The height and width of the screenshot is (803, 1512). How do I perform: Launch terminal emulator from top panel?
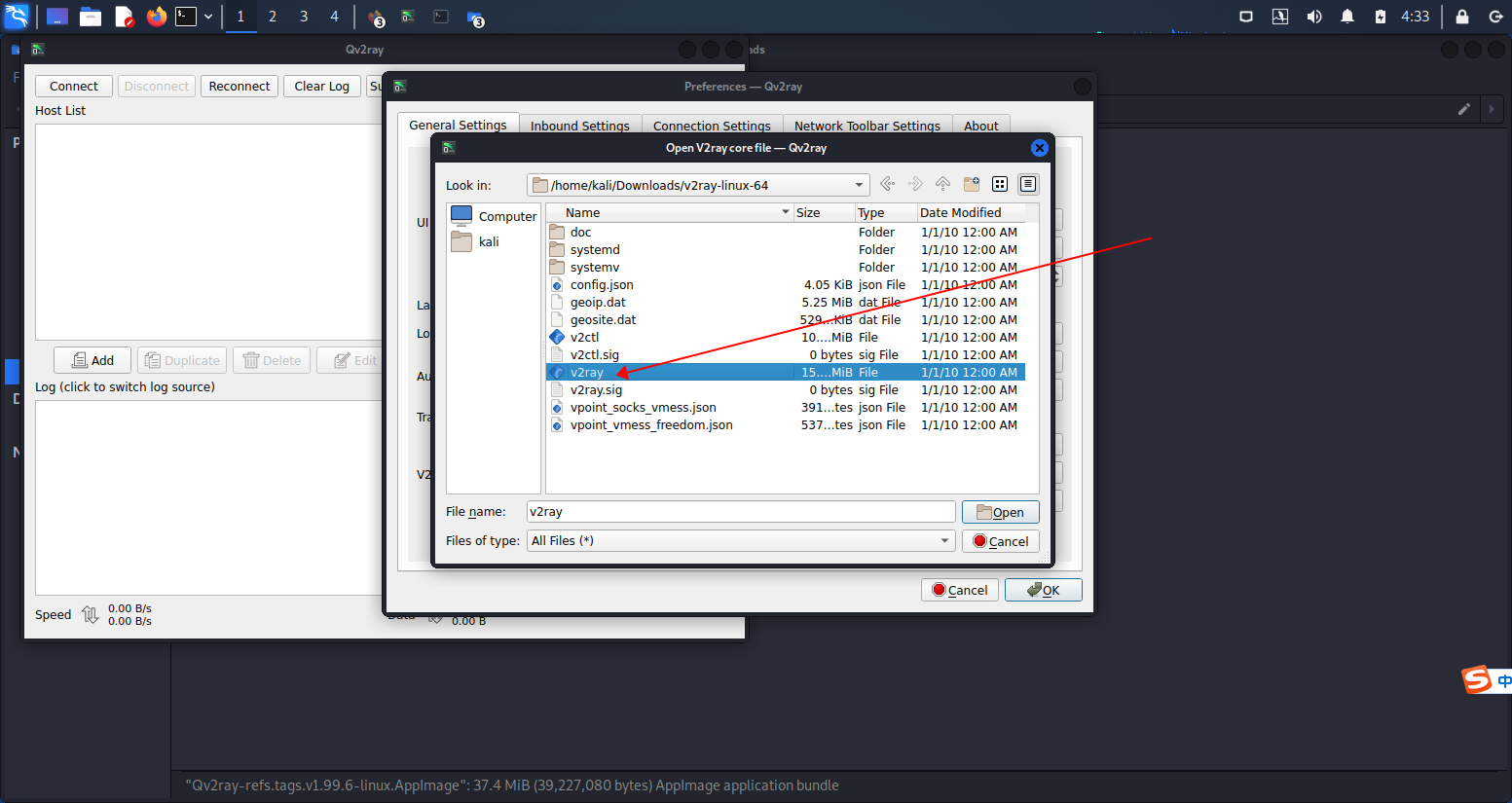tap(186, 17)
